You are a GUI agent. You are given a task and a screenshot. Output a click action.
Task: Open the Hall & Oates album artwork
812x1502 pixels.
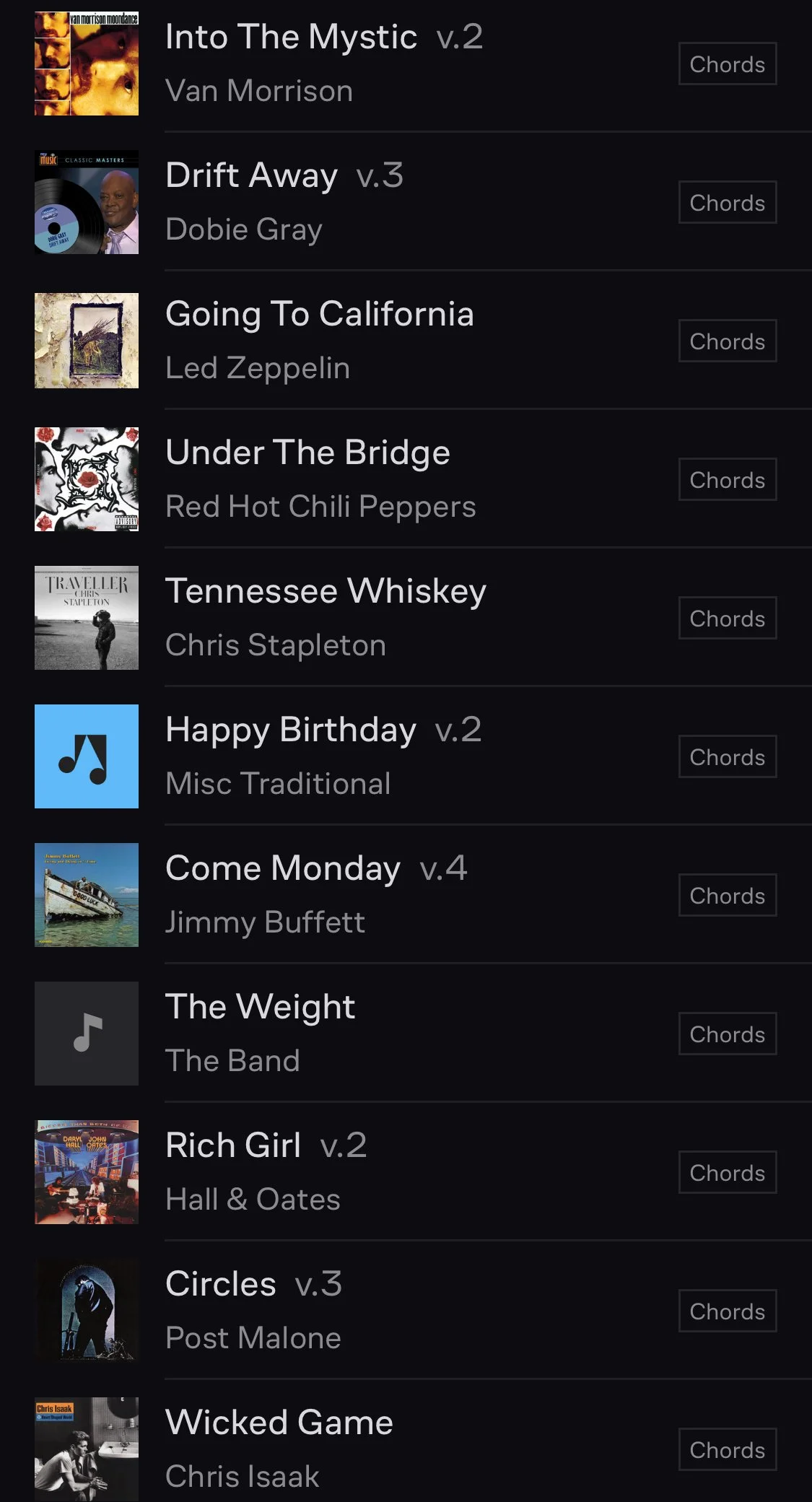coord(87,1172)
